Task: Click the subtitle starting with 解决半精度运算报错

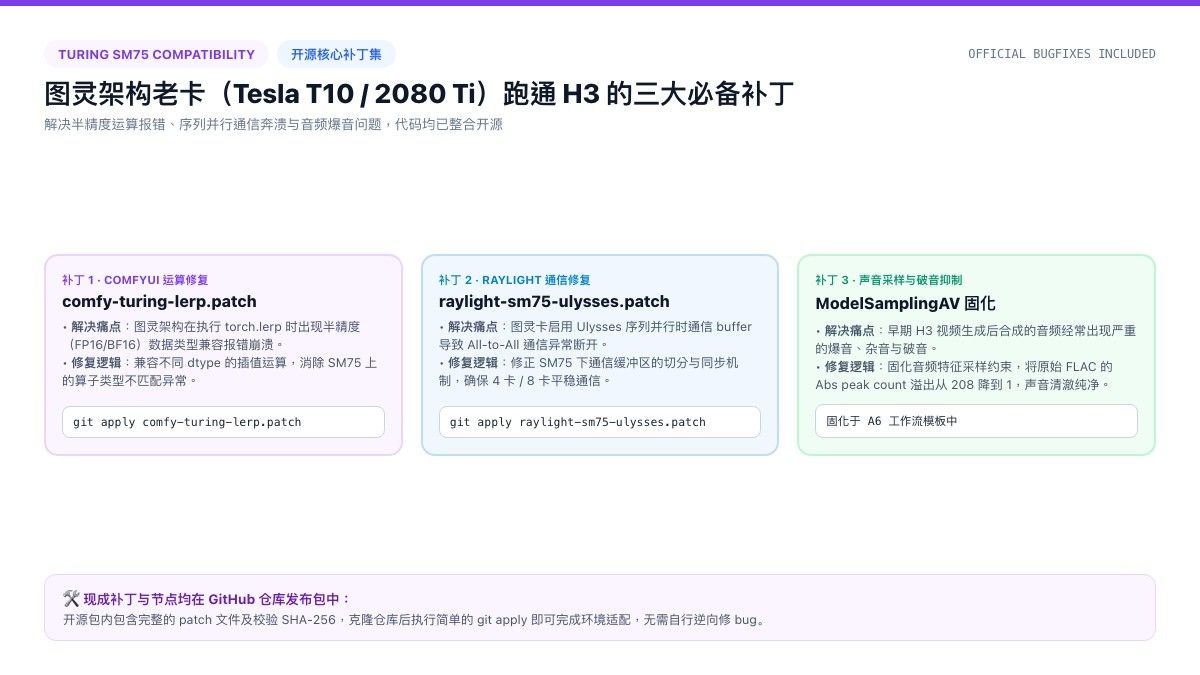Action: point(273,125)
